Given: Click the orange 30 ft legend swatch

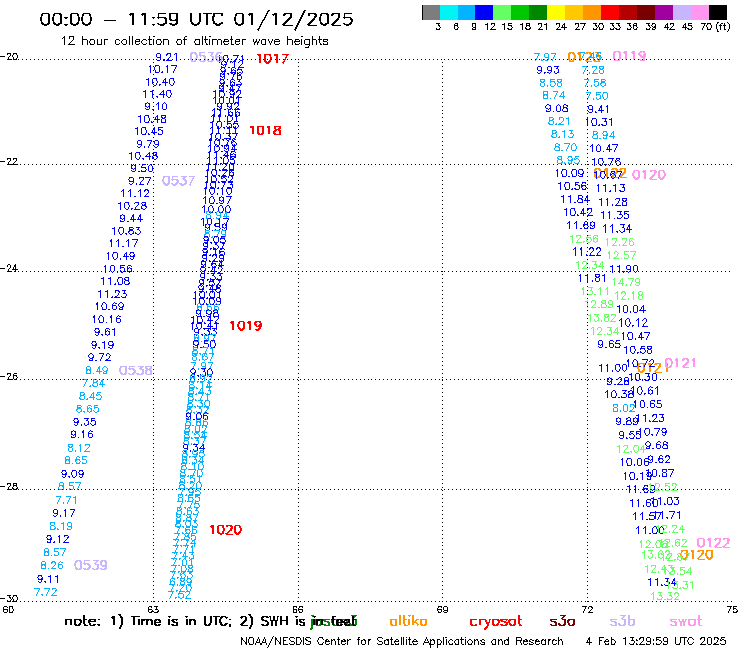Looking at the screenshot, I should click(x=592, y=12).
